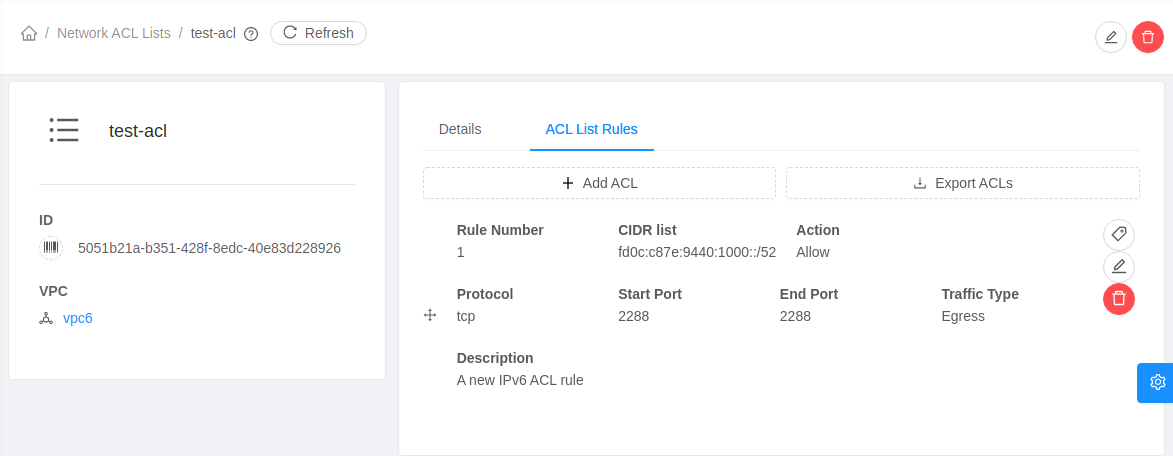Click the edit ACL list pencil icon at top
1173x456 pixels.
click(x=1111, y=38)
